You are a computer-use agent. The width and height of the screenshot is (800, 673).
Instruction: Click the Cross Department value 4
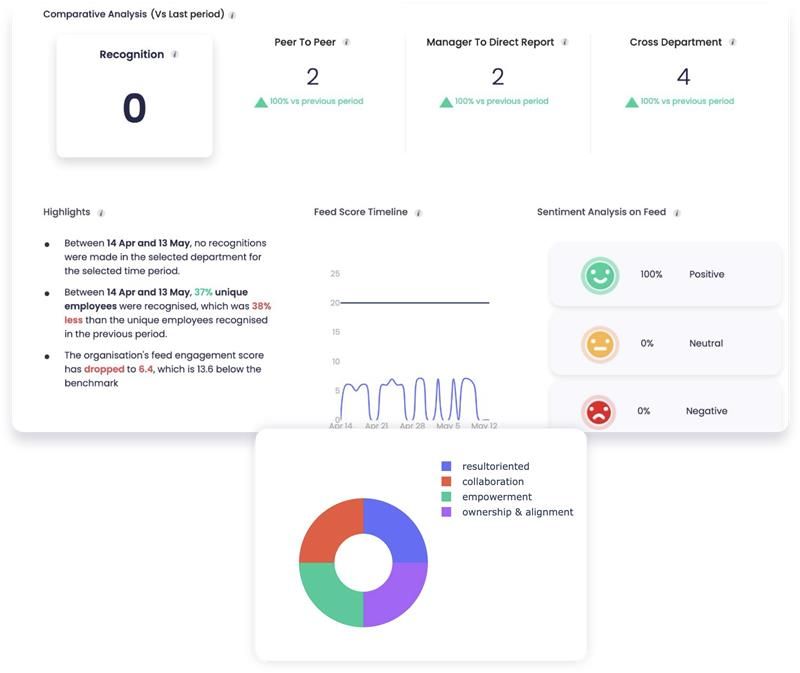coord(684,77)
